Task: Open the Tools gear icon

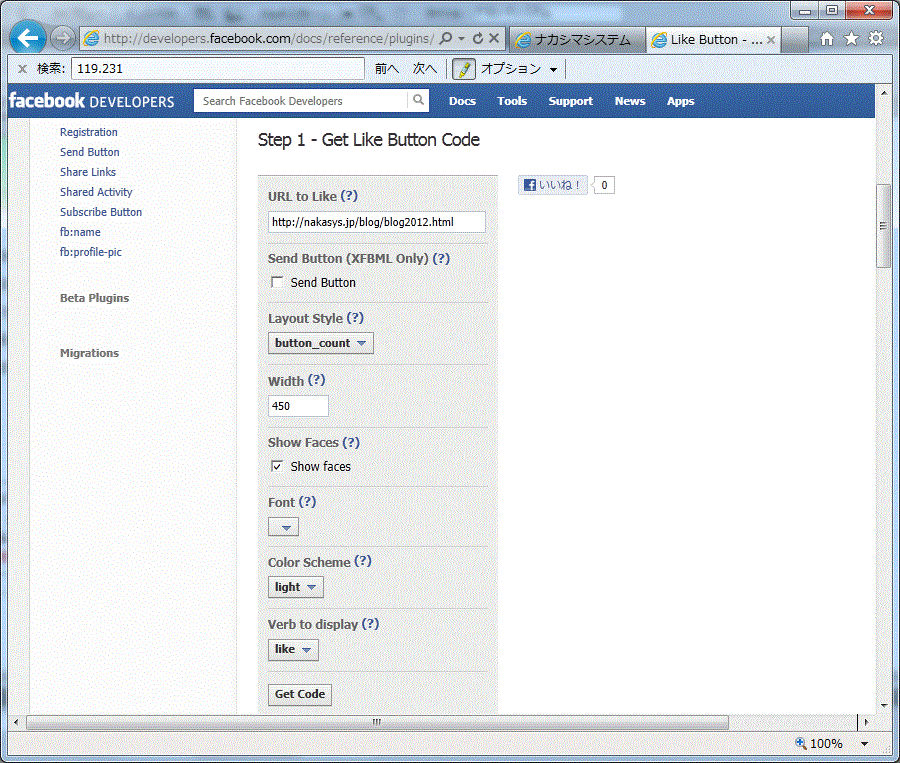Action: click(876, 39)
